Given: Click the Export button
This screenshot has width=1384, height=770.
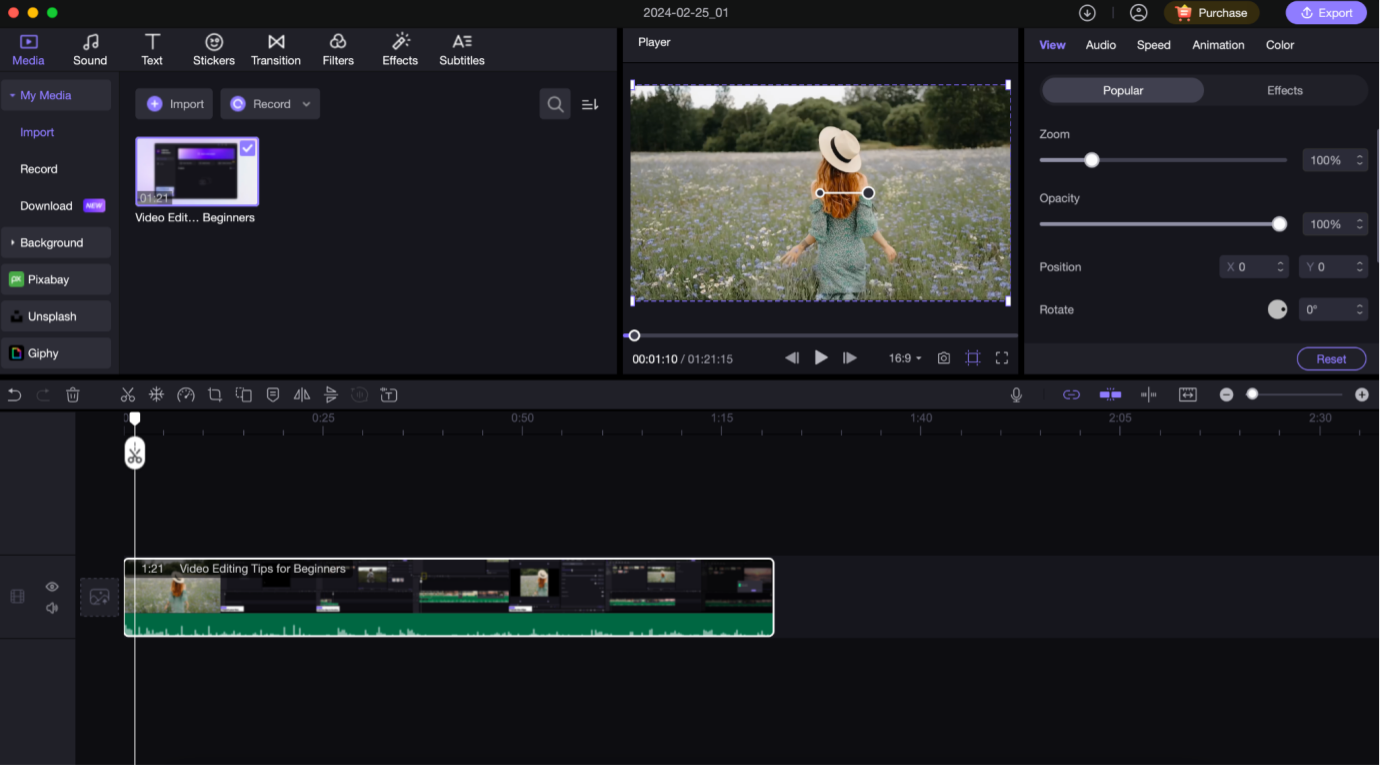Looking at the screenshot, I should (x=1327, y=13).
